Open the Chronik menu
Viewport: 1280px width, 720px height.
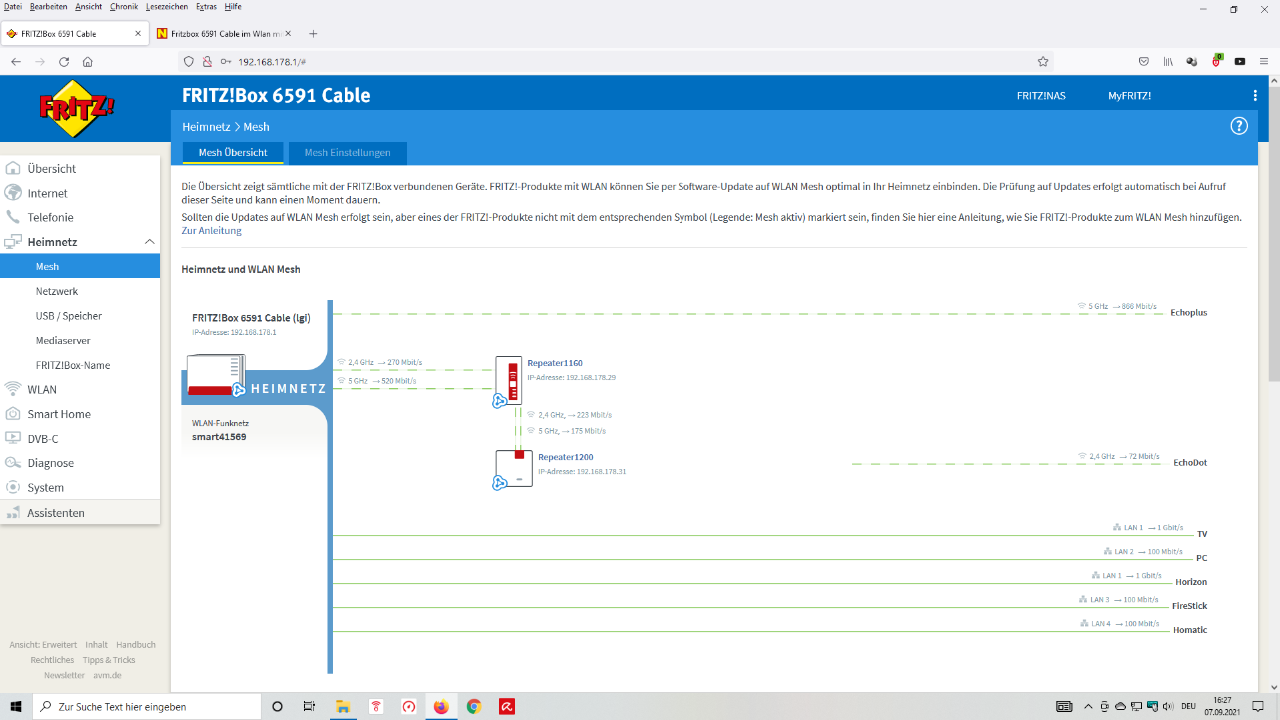[124, 6]
